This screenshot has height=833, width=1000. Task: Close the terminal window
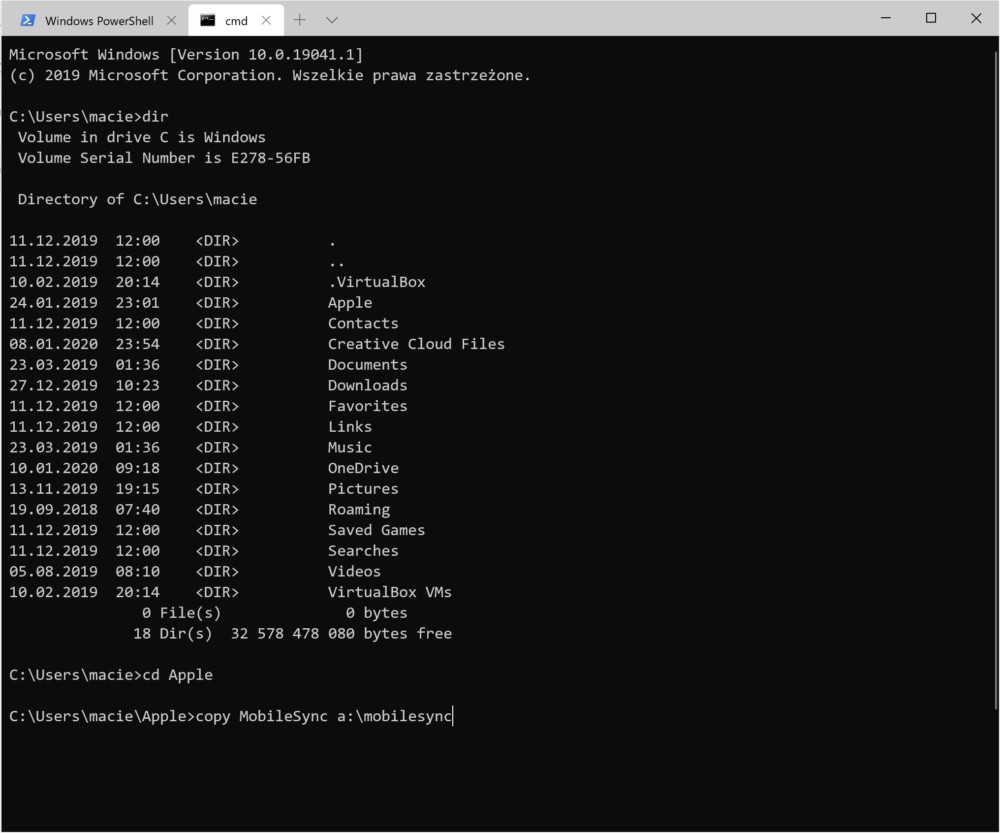pos(976,18)
